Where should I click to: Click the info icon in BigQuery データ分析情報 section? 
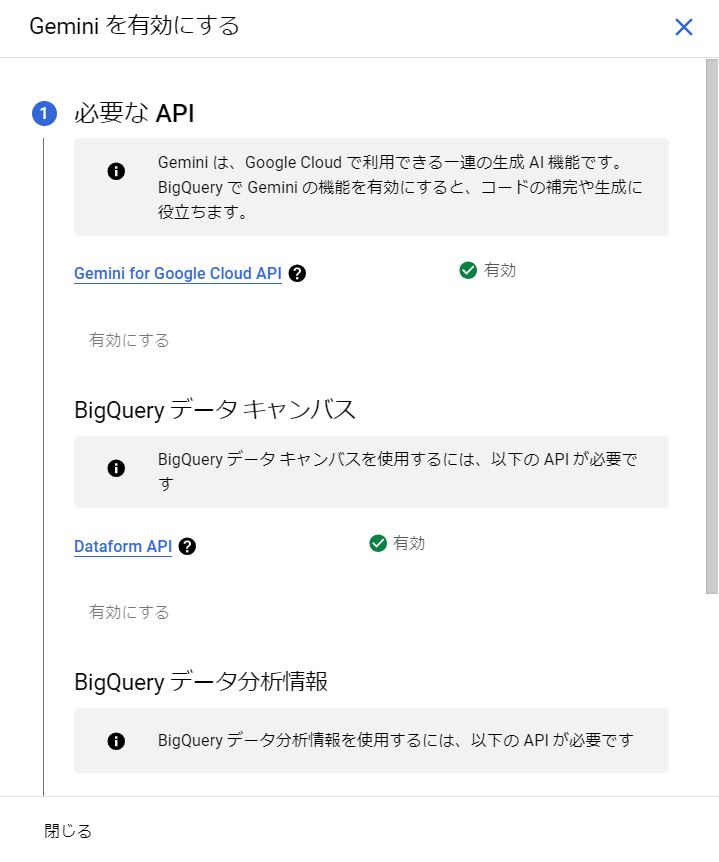pyautogui.click(x=115, y=741)
